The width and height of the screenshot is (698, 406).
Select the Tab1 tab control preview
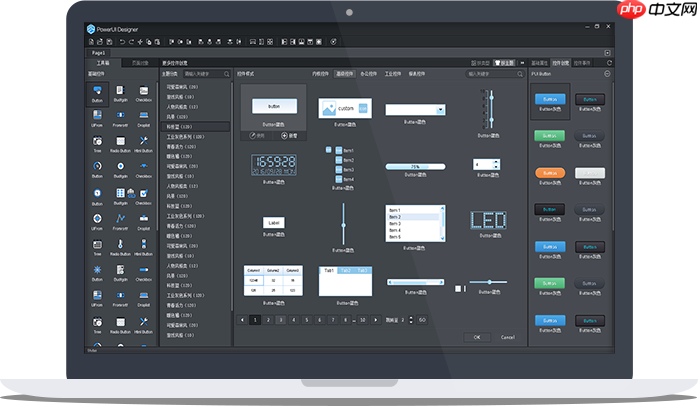(x=345, y=281)
